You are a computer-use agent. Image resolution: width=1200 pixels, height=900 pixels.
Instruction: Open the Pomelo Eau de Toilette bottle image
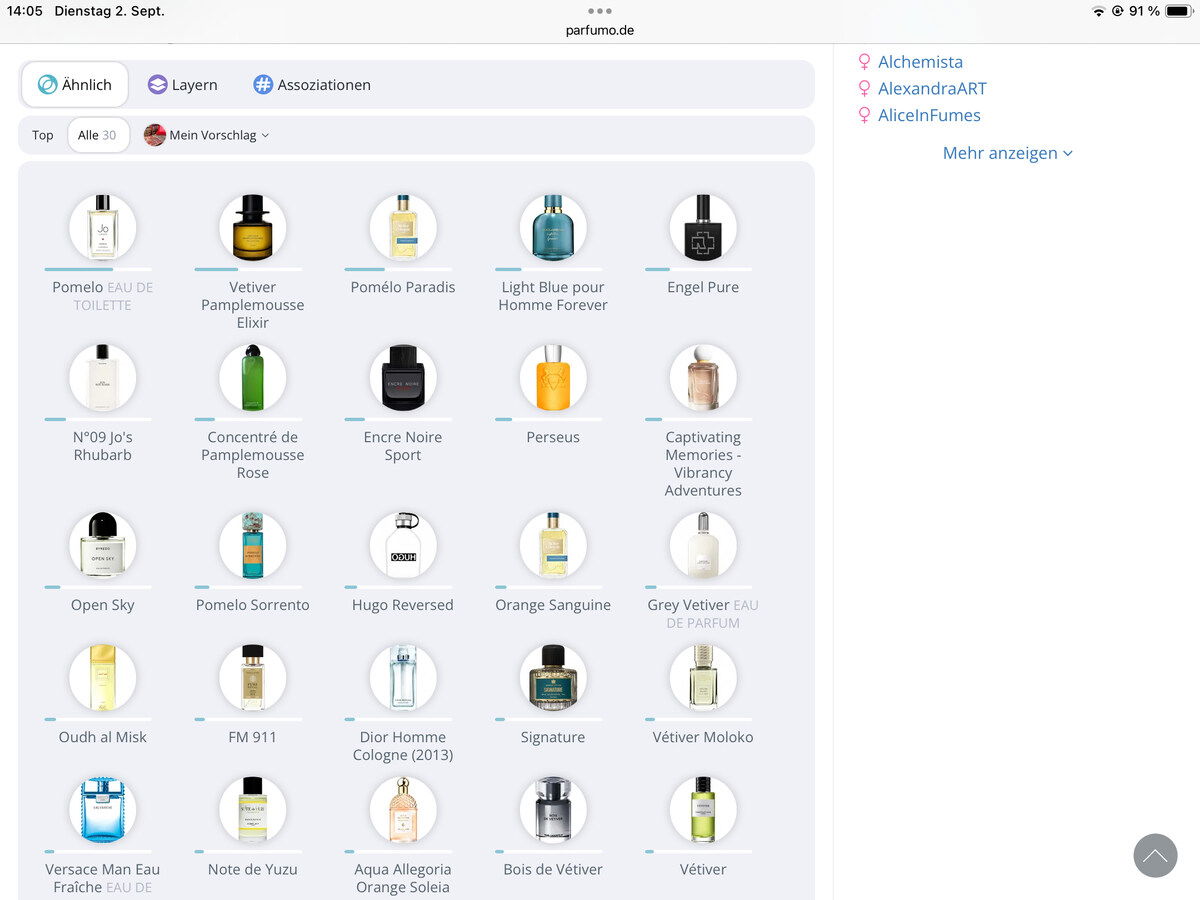[103, 228]
